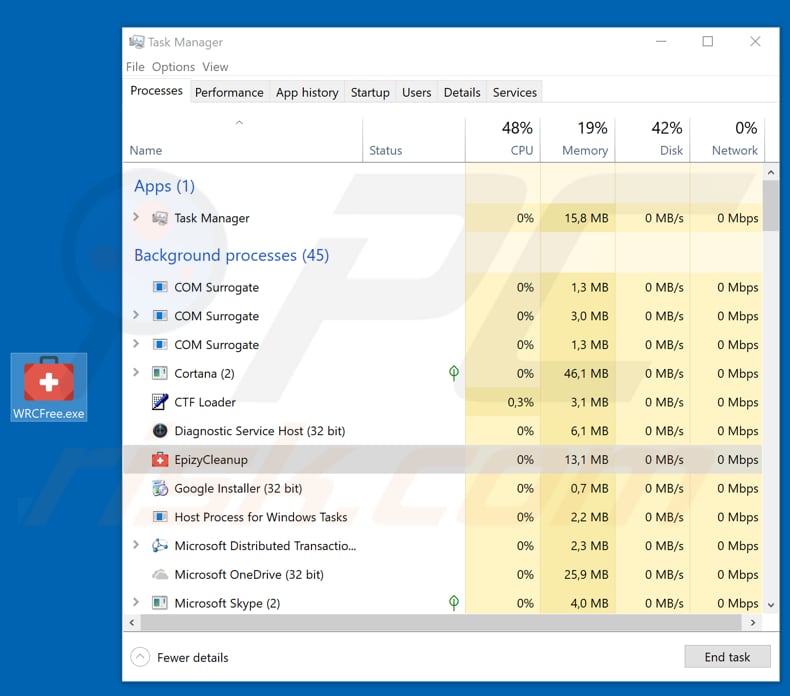
Task: Sort by the Status column header
Action: pyautogui.click(x=414, y=140)
